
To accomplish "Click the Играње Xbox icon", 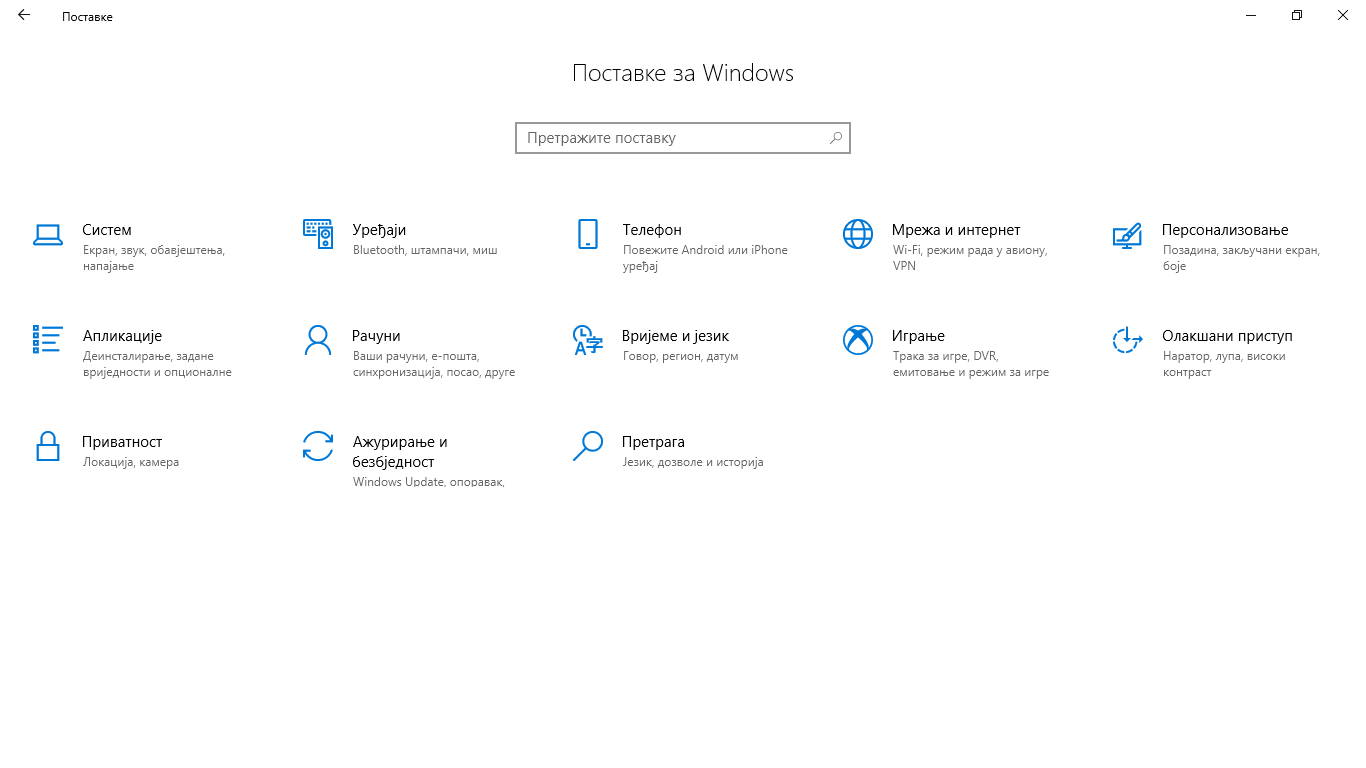I will tap(858, 340).
